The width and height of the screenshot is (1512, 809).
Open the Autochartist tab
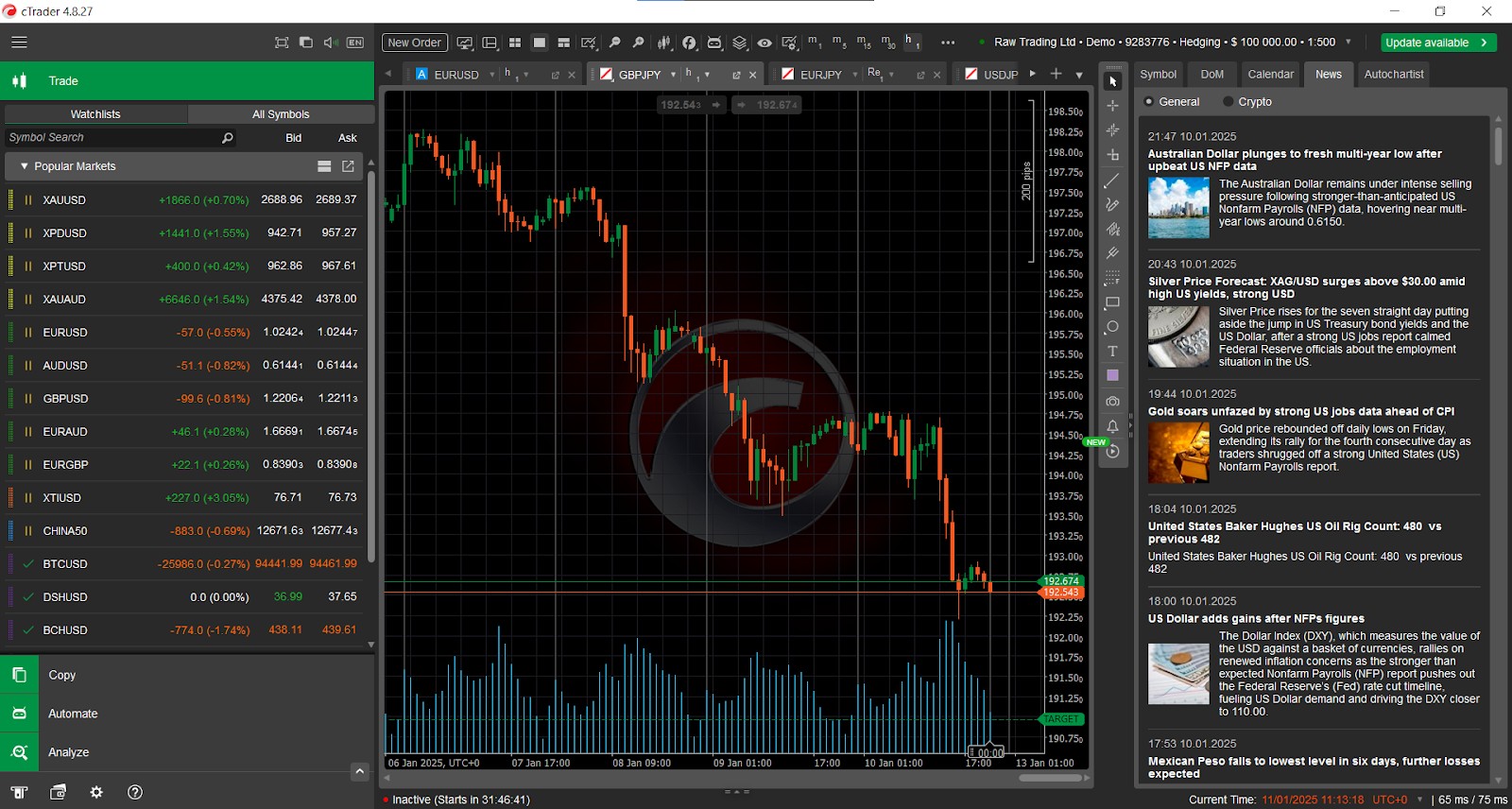pos(1393,75)
